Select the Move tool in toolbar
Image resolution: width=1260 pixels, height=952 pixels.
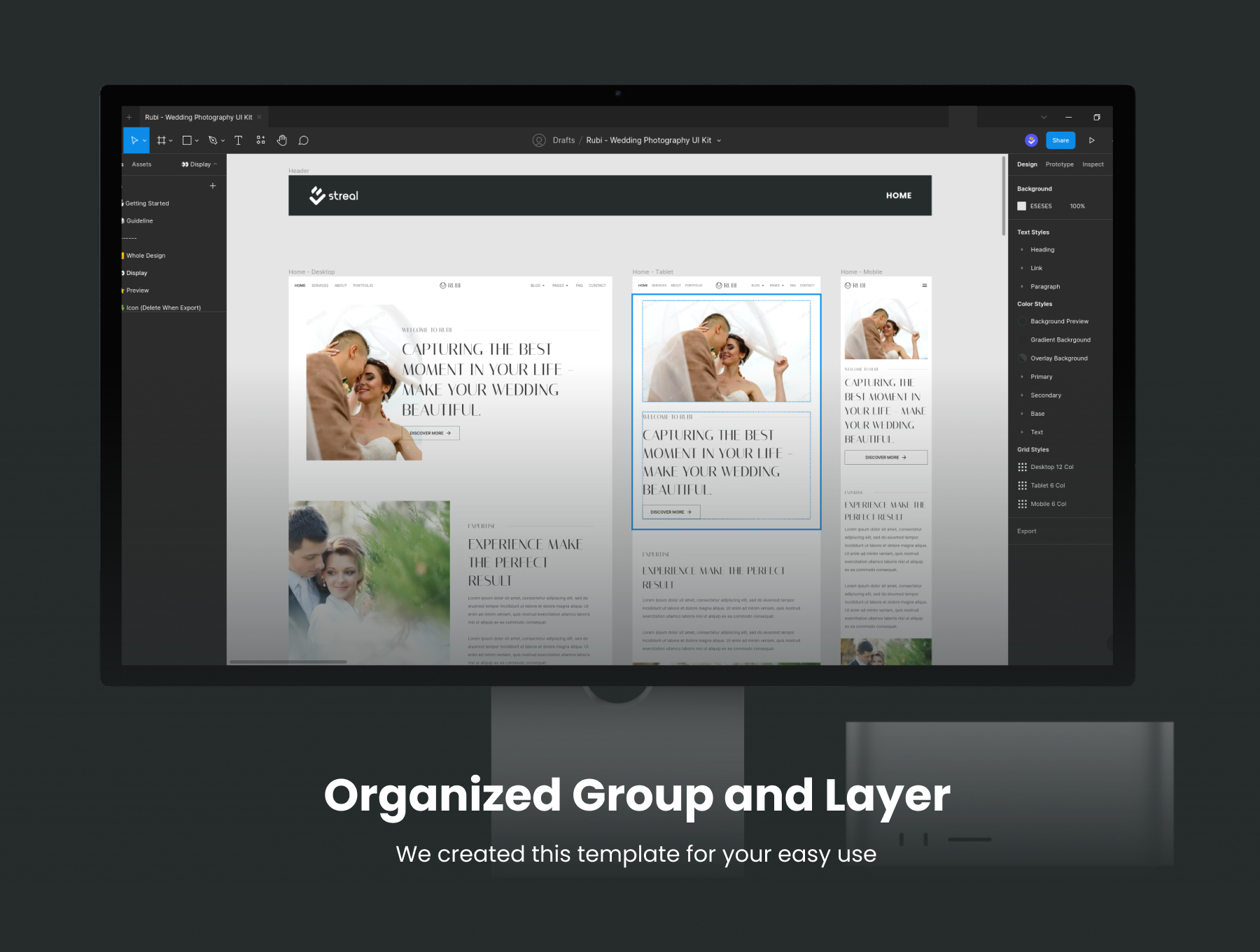point(134,141)
